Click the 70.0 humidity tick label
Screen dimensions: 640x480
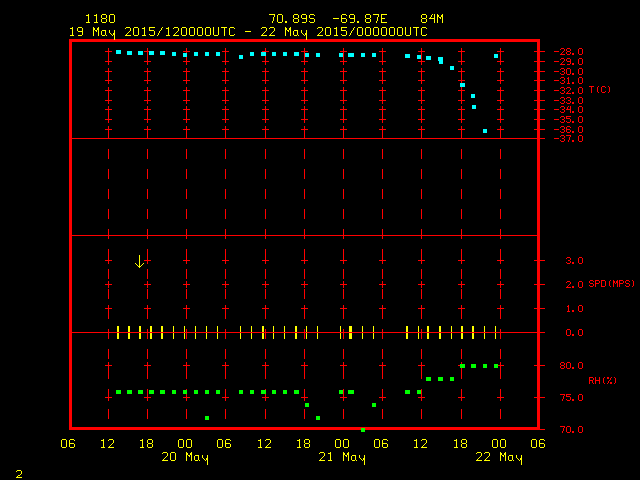[x=571, y=430]
